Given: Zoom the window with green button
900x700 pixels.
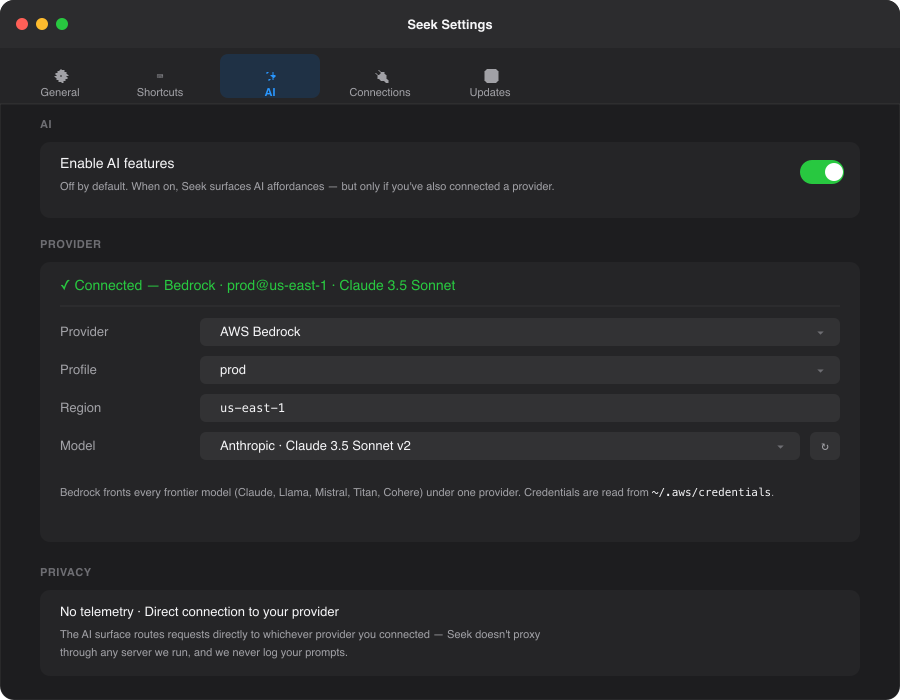Looking at the screenshot, I should click(x=62, y=24).
